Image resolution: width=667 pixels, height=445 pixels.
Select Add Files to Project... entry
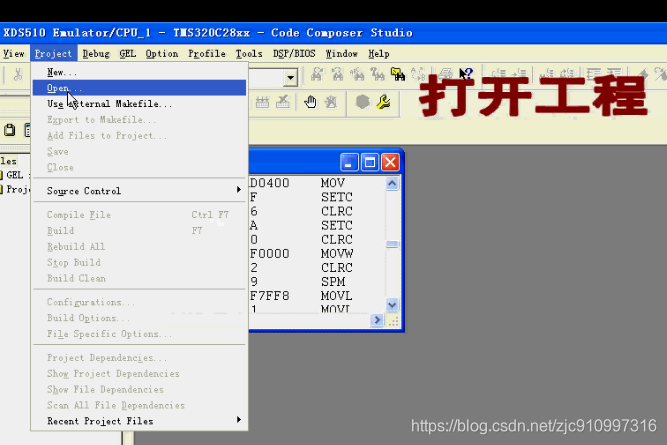point(140,136)
